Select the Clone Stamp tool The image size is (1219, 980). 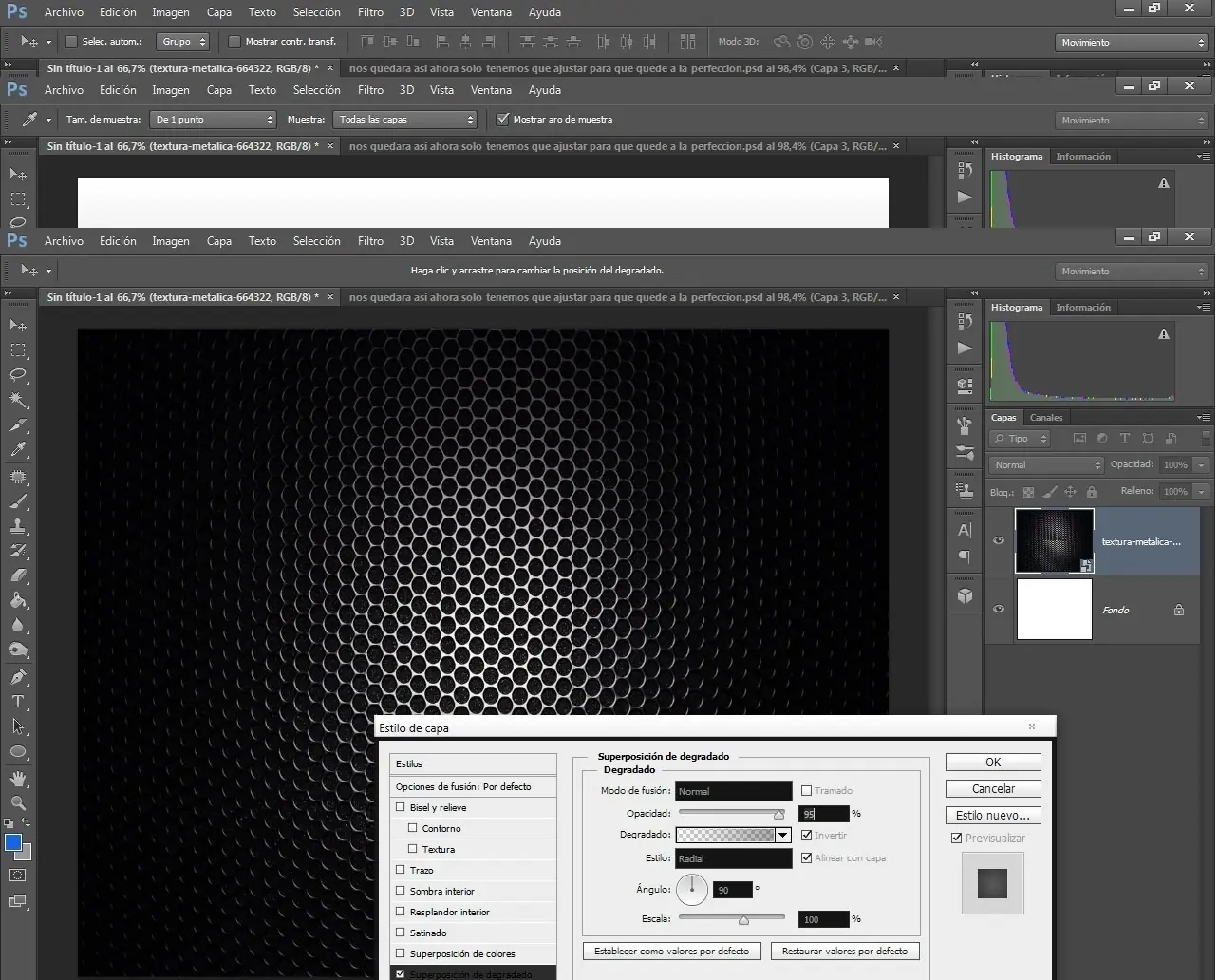click(x=18, y=526)
